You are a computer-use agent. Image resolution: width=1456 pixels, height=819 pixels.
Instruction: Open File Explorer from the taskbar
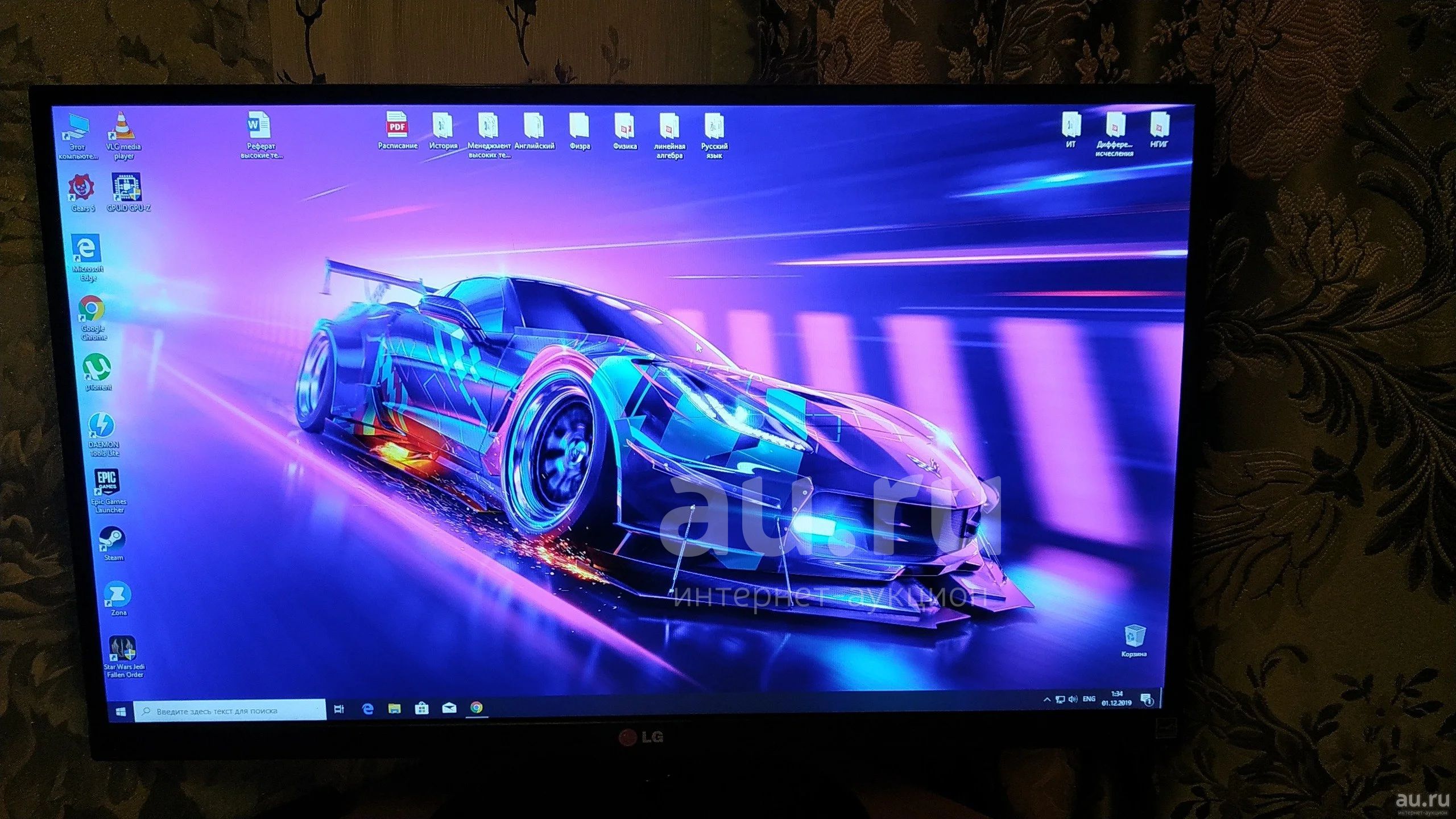394,708
